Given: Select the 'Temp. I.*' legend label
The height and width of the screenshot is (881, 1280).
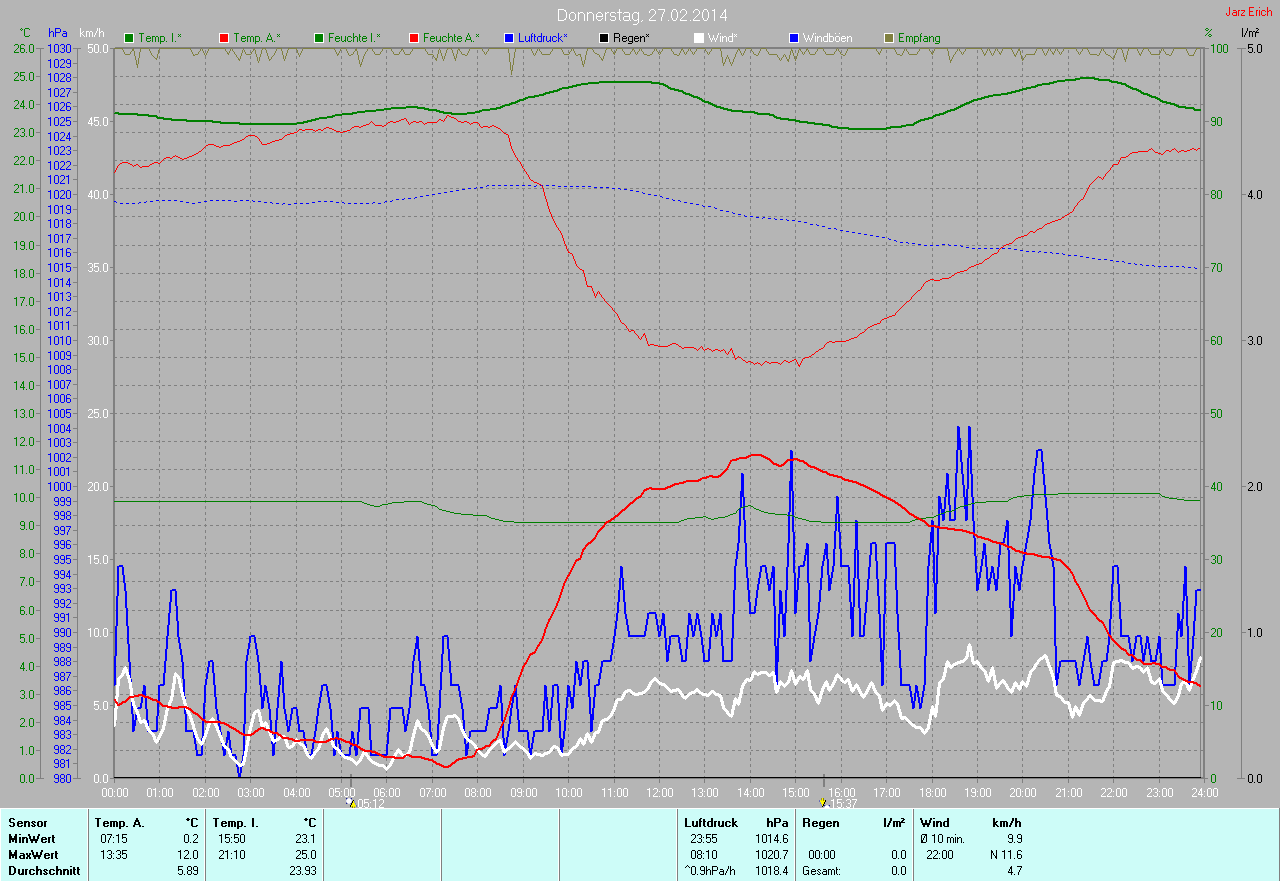Looking at the screenshot, I should [160, 38].
